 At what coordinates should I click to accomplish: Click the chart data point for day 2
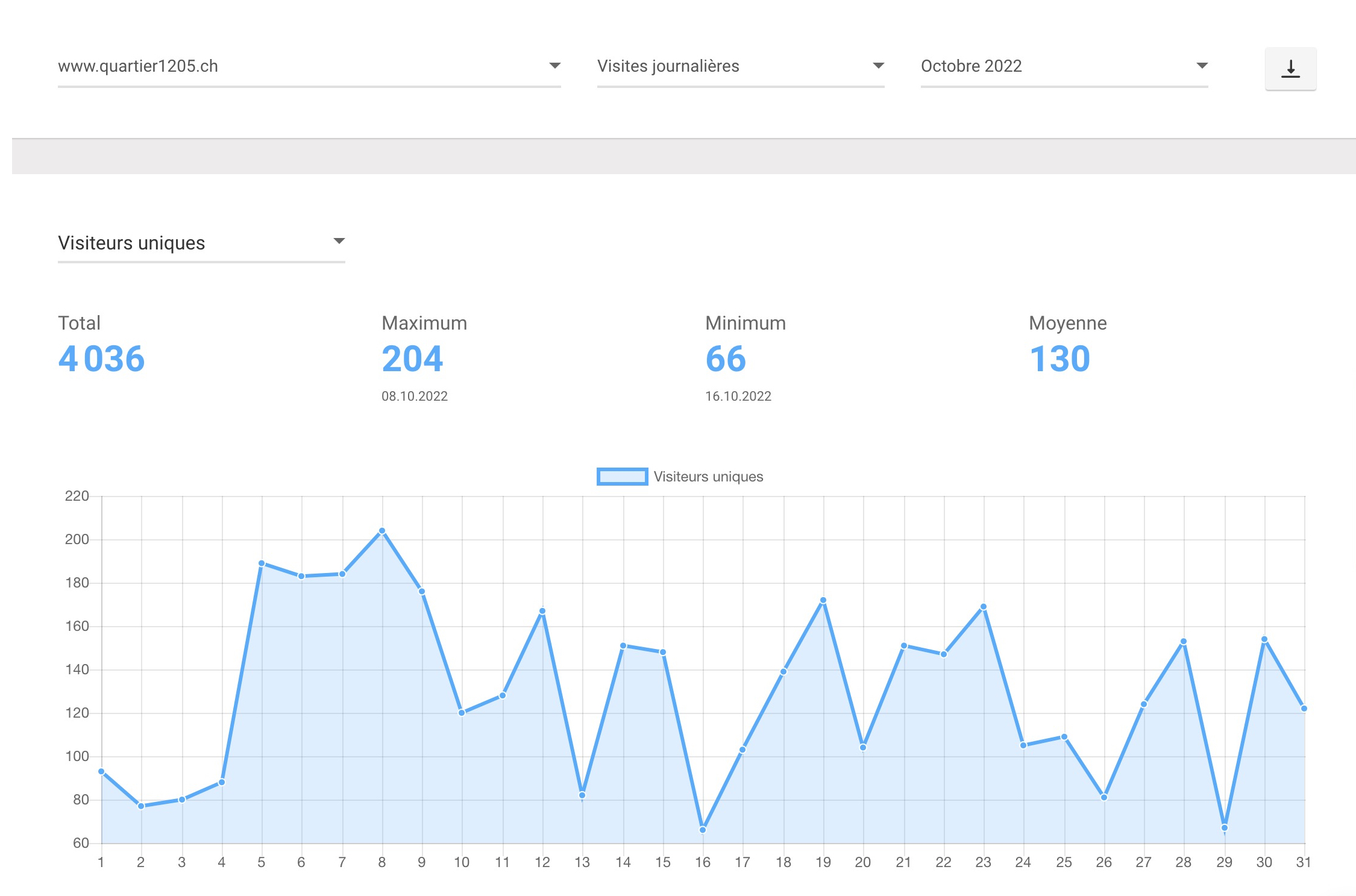coord(141,806)
